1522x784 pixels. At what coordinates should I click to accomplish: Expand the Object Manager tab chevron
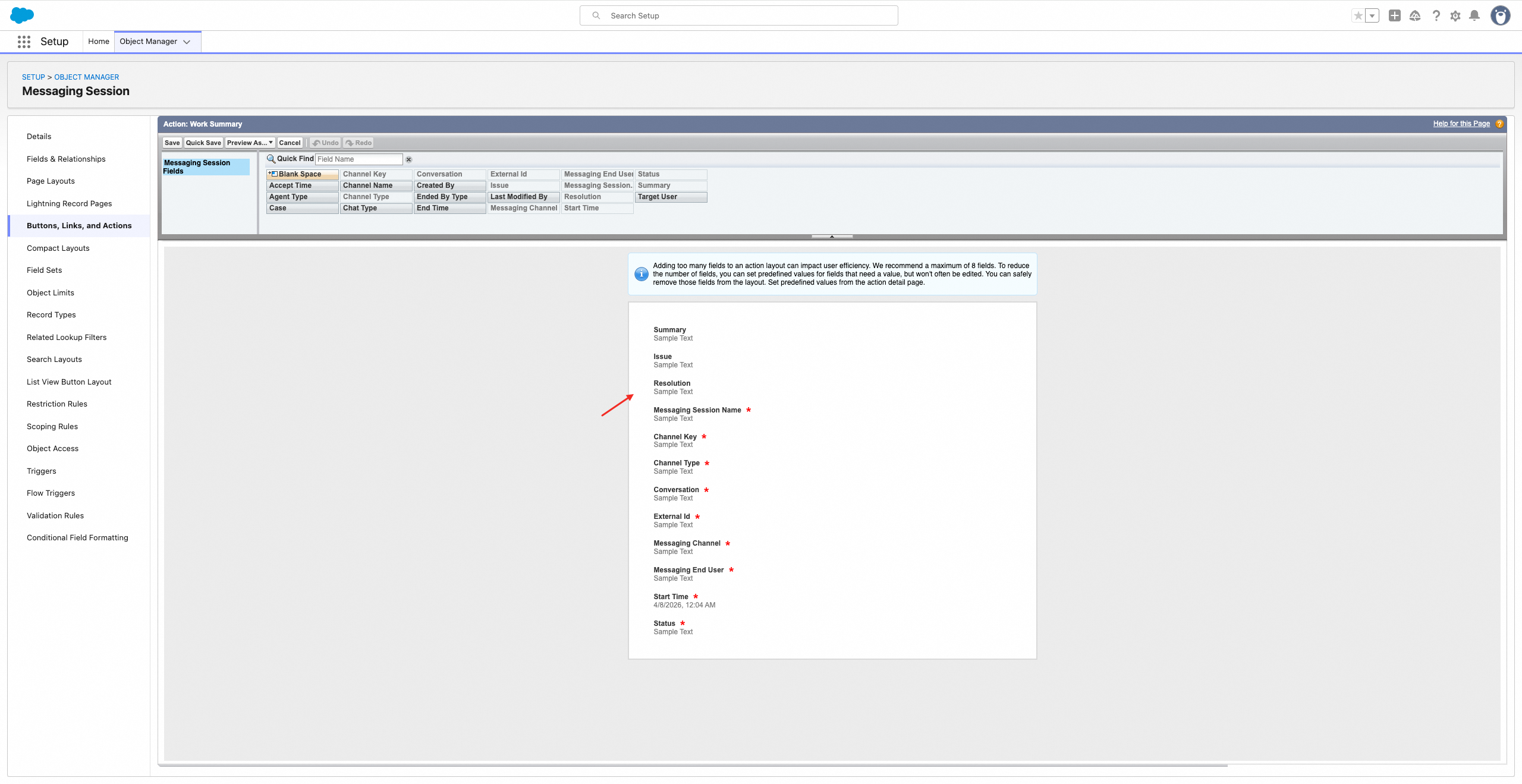187,42
